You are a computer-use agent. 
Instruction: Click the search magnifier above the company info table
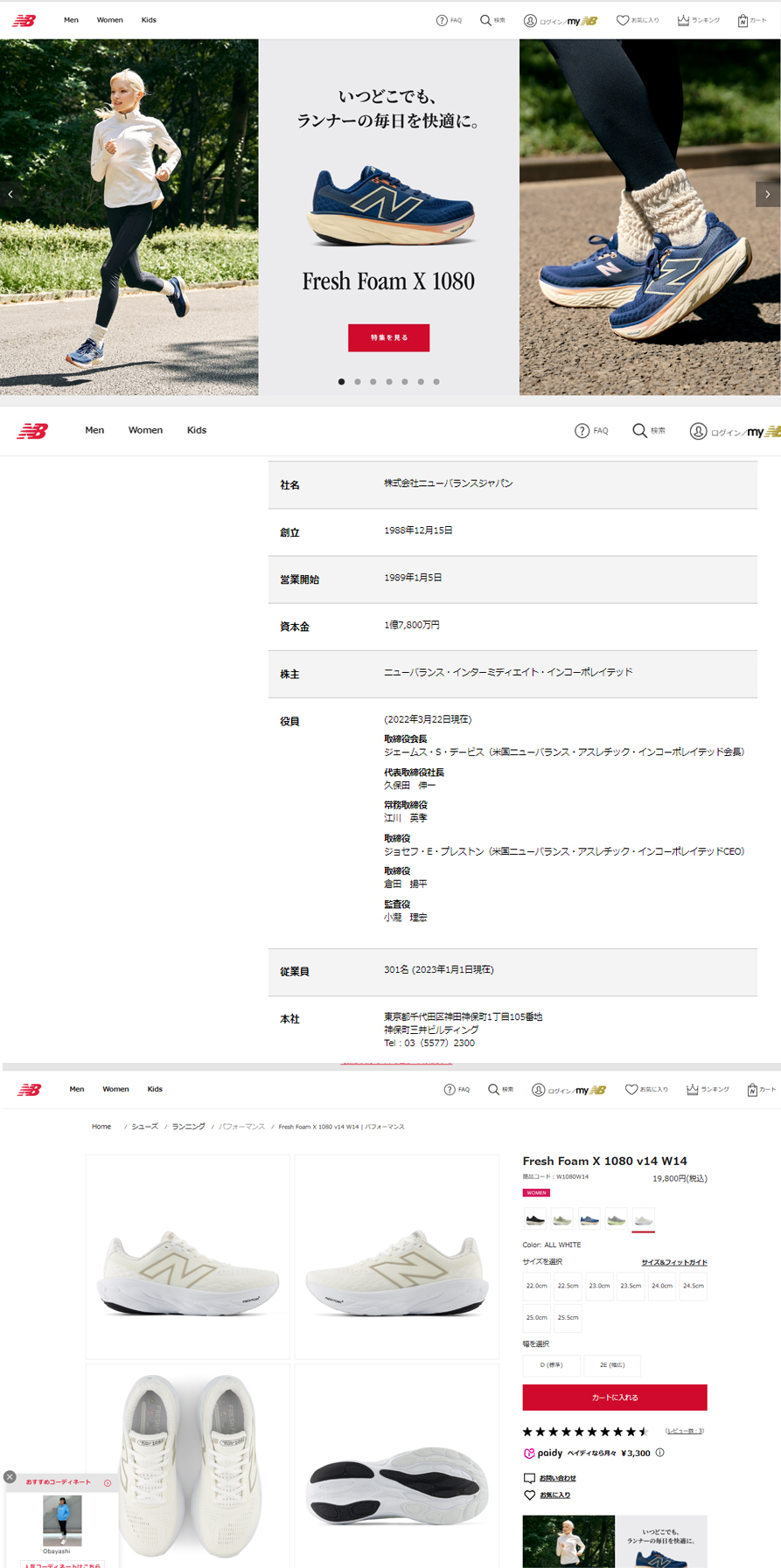[639, 430]
